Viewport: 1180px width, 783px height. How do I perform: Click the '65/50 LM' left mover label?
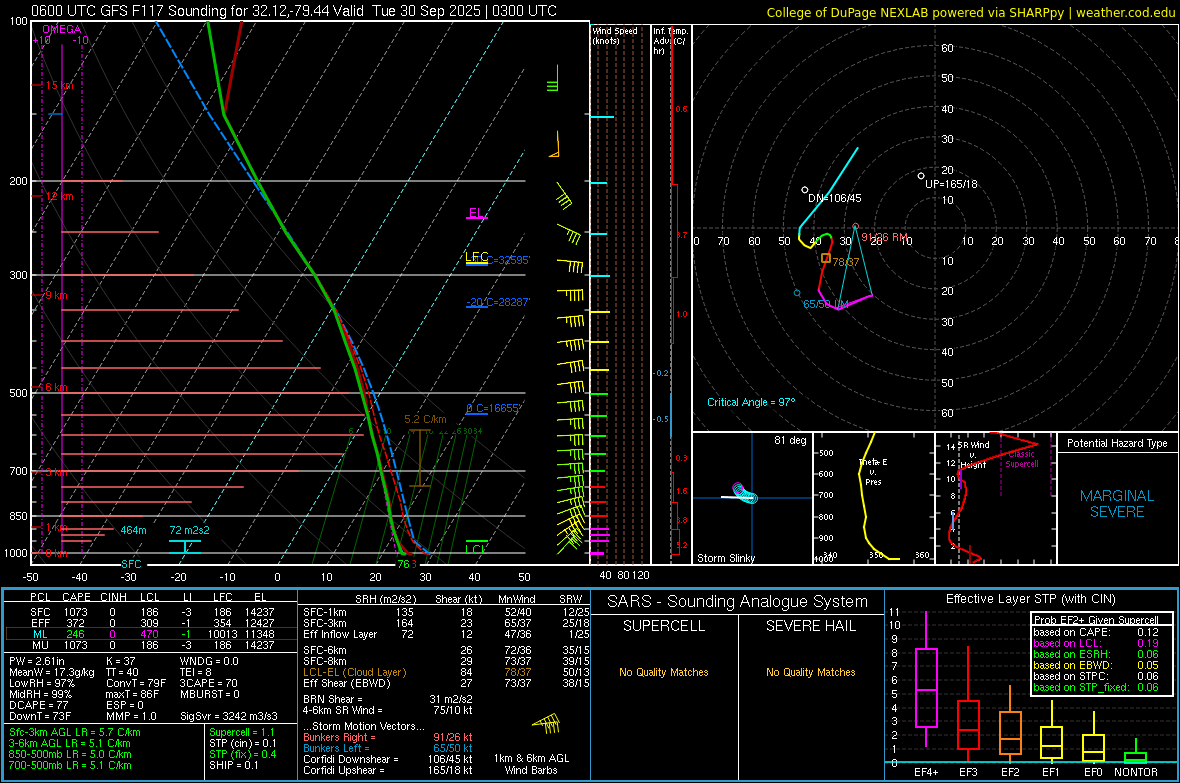[x=826, y=304]
